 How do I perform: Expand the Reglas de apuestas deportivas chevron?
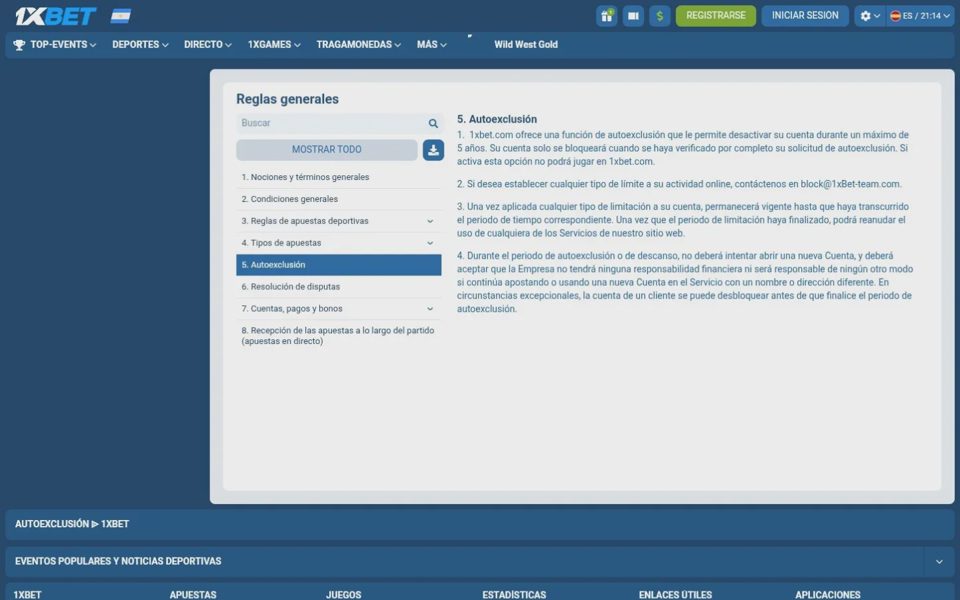(430, 221)
